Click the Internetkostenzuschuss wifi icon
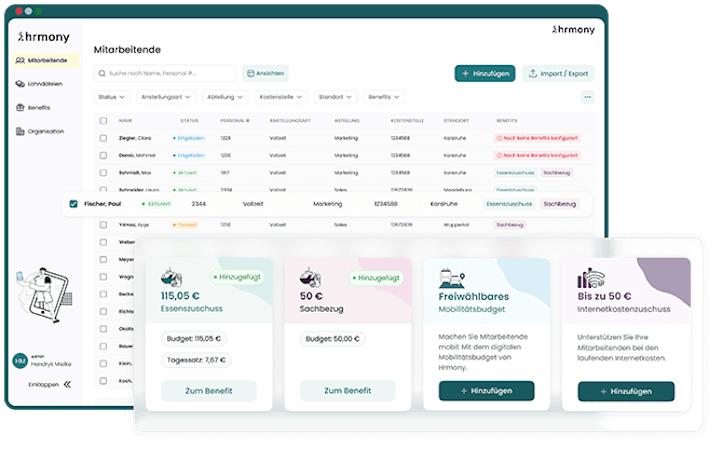Image resolution: width=727 pixels, height=450 pixels. point(591,278)
